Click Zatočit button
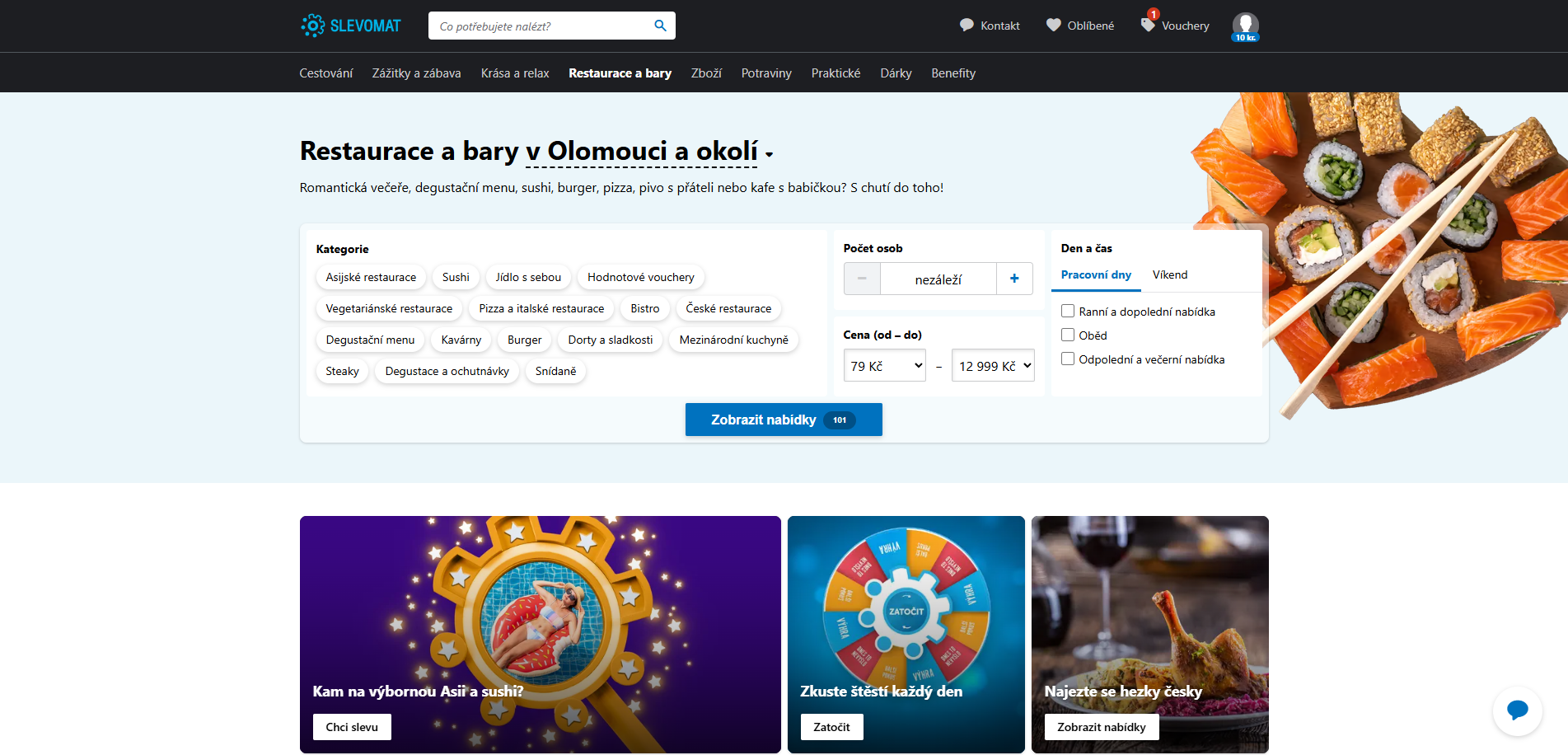1568x755 pixels. click(x=831, y=727)
